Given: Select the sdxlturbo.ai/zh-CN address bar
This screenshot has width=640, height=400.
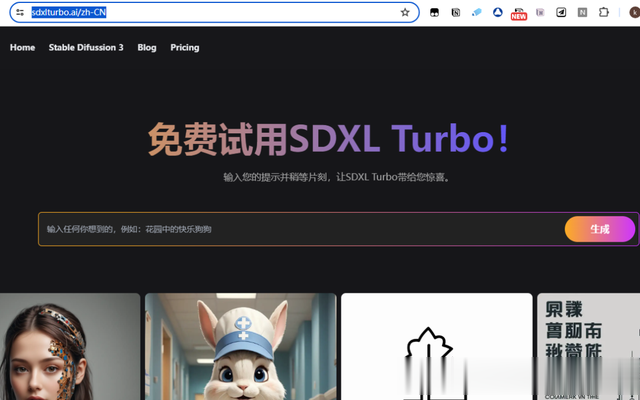Looking at the screenshot, I should pos(214,12).
